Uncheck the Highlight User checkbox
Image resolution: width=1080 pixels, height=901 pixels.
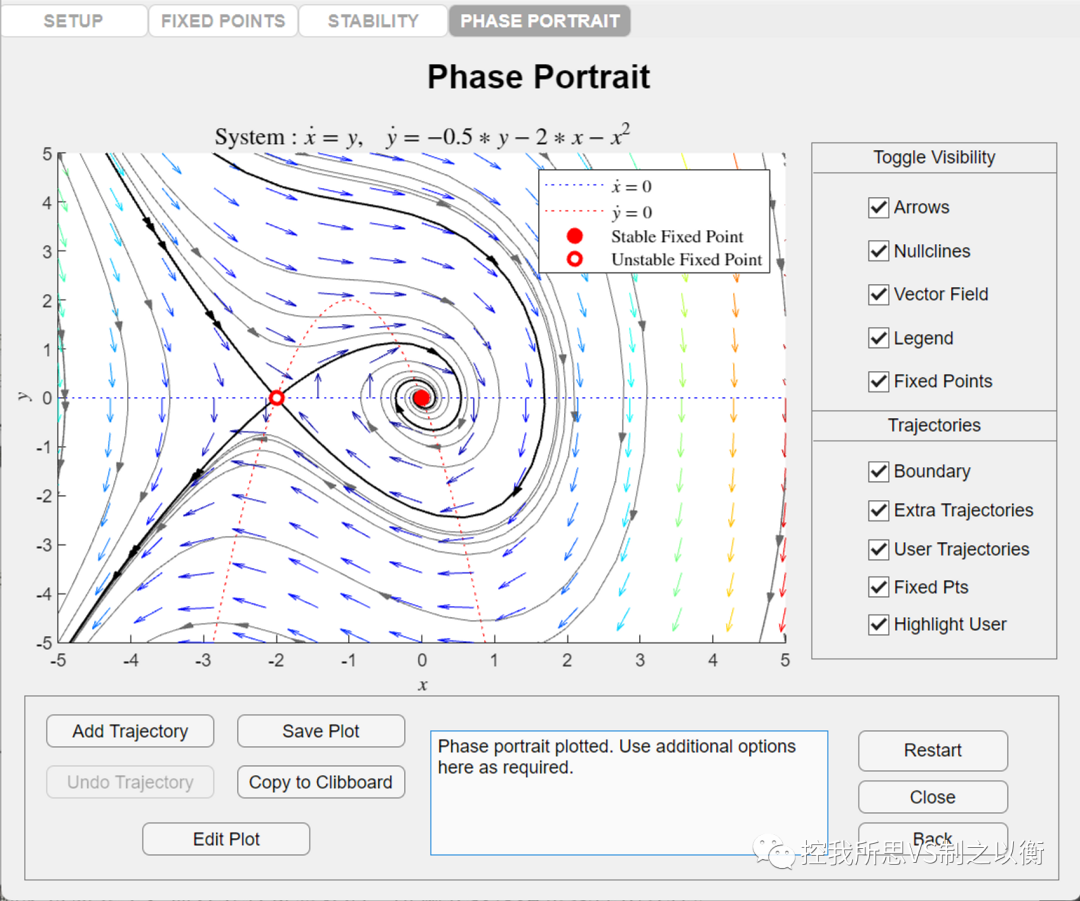(x=878, y=624)
